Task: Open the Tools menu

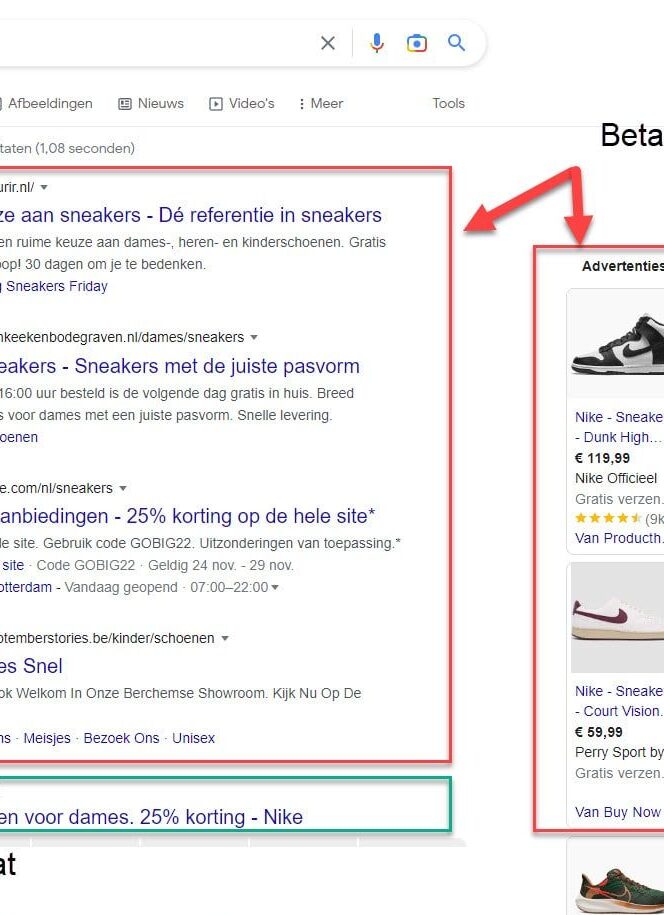Action: [448, 103]
